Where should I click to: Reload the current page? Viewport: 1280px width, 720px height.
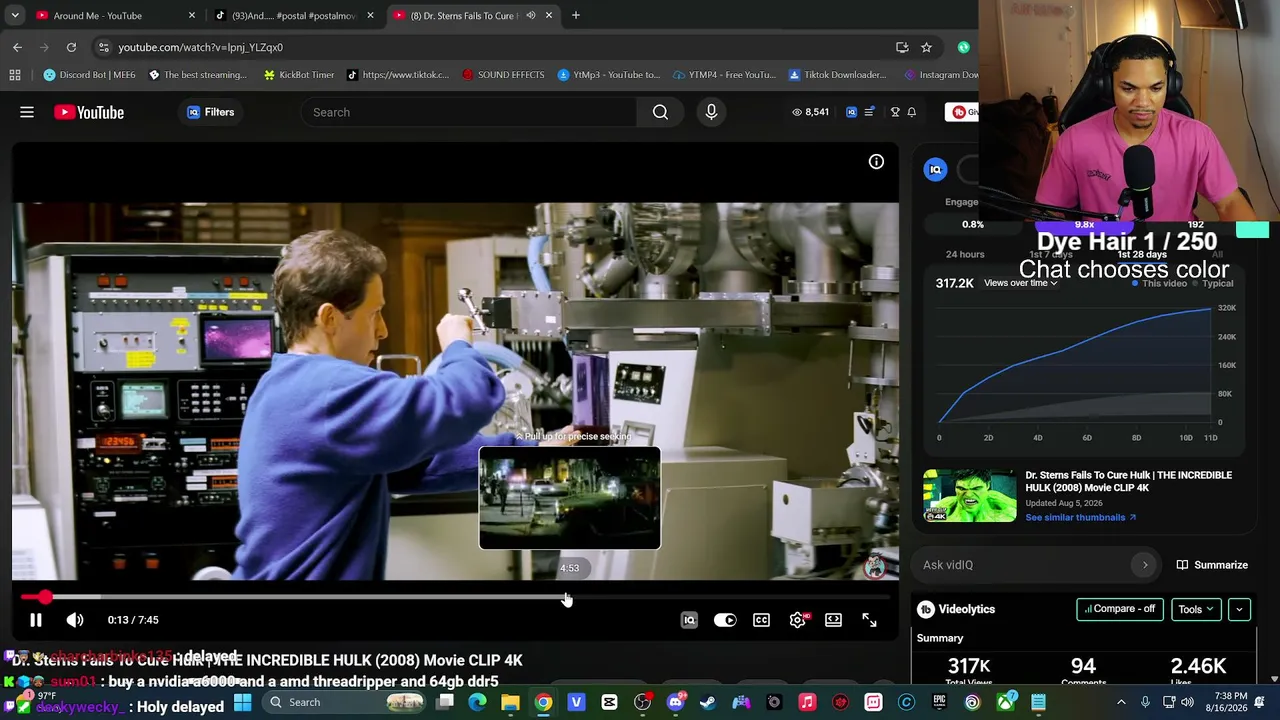tap(71, 47)
